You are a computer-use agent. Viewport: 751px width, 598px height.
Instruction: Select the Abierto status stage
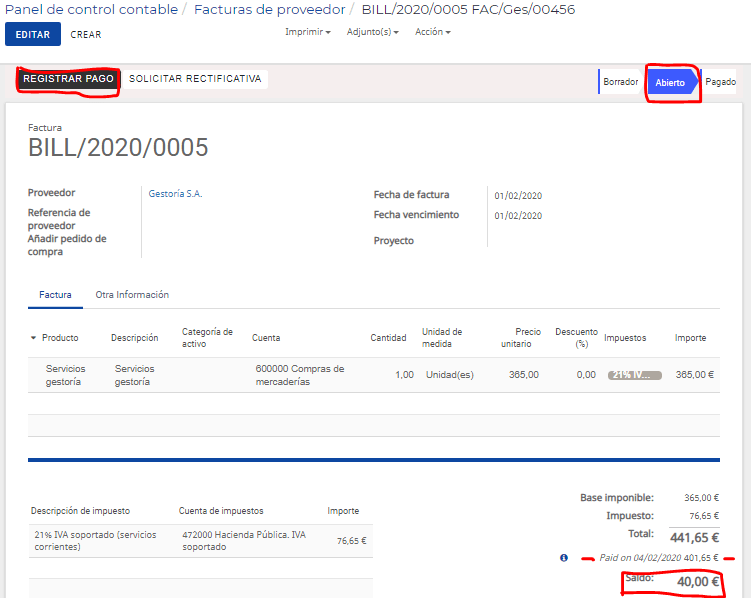point(670,82)
